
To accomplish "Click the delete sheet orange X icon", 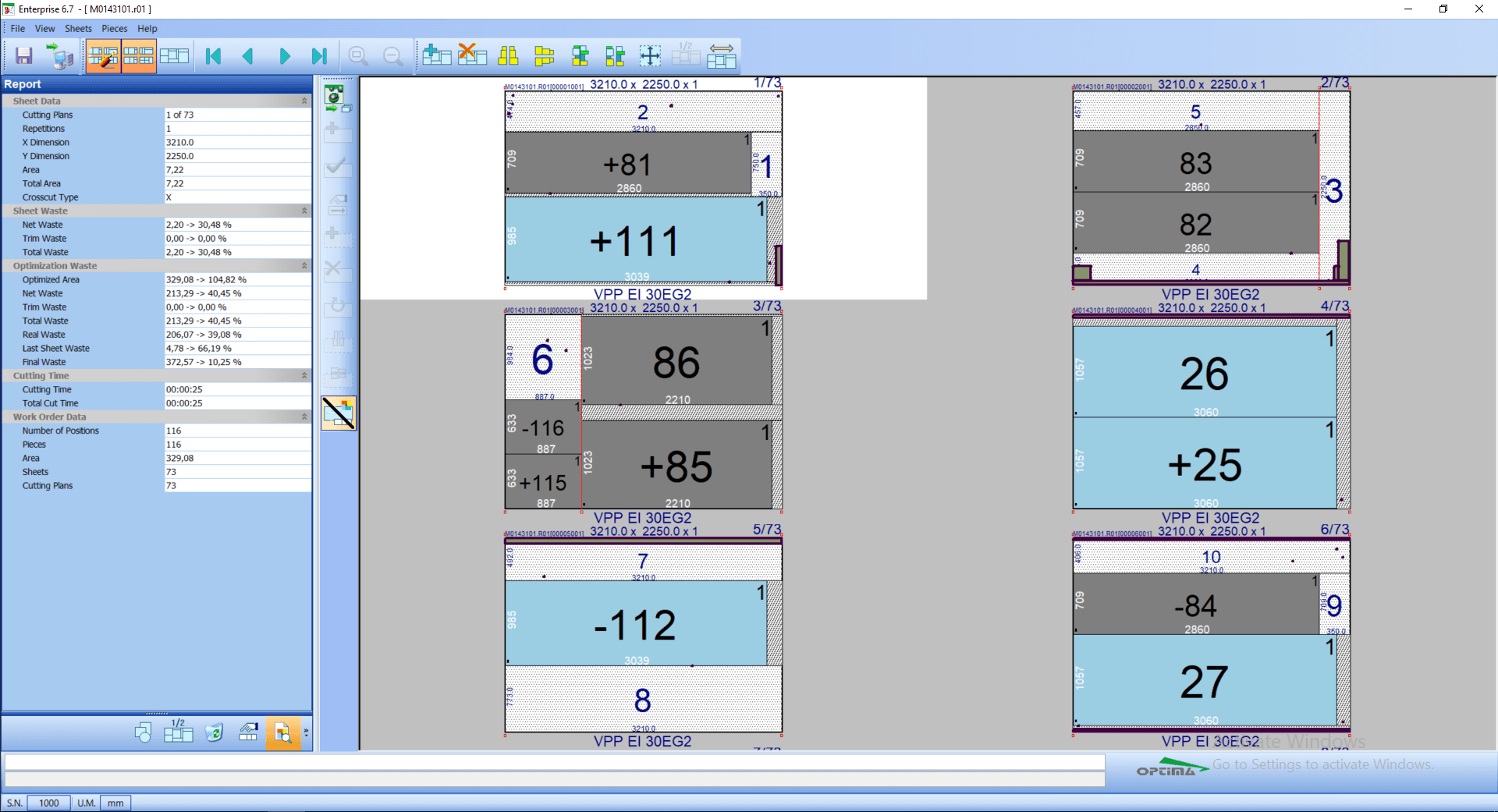I will pyautogui.click(x=472, y=55).
